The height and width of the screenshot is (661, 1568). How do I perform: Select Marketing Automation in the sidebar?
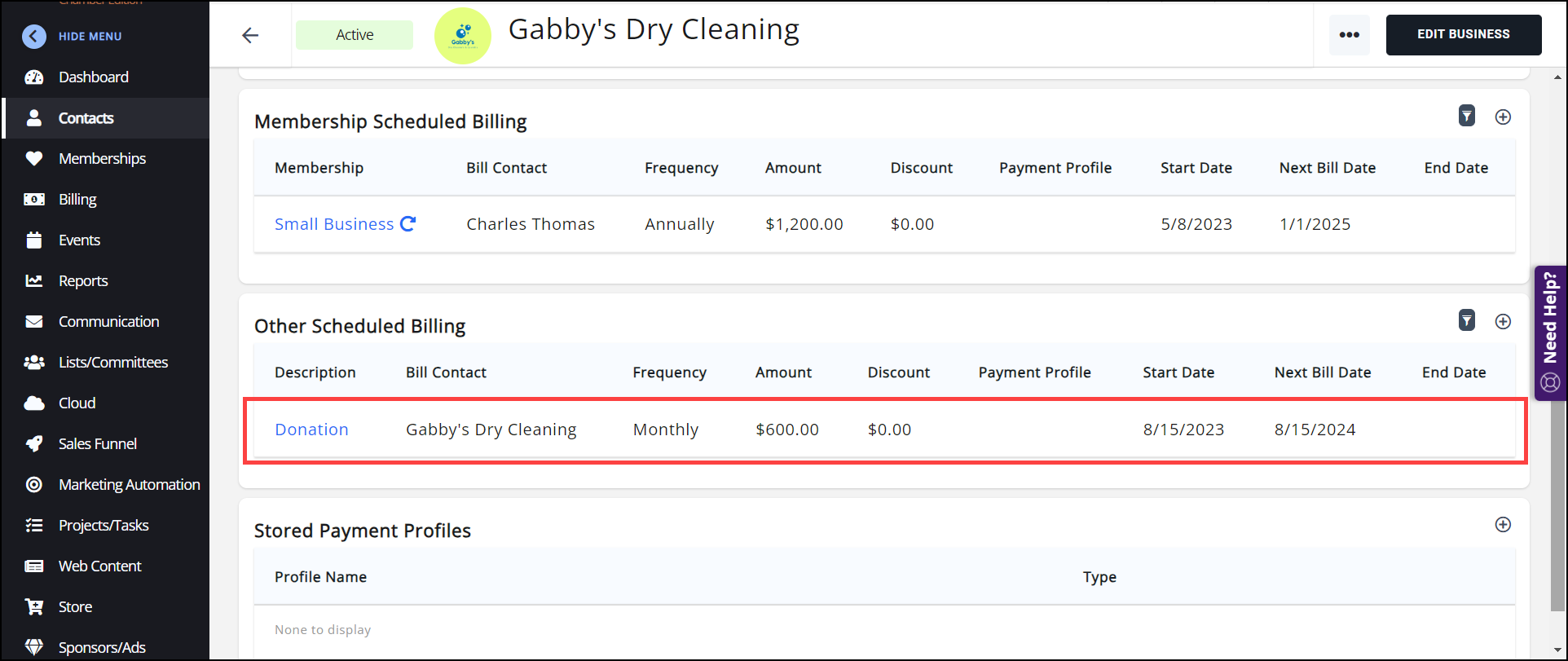point(129,485)
